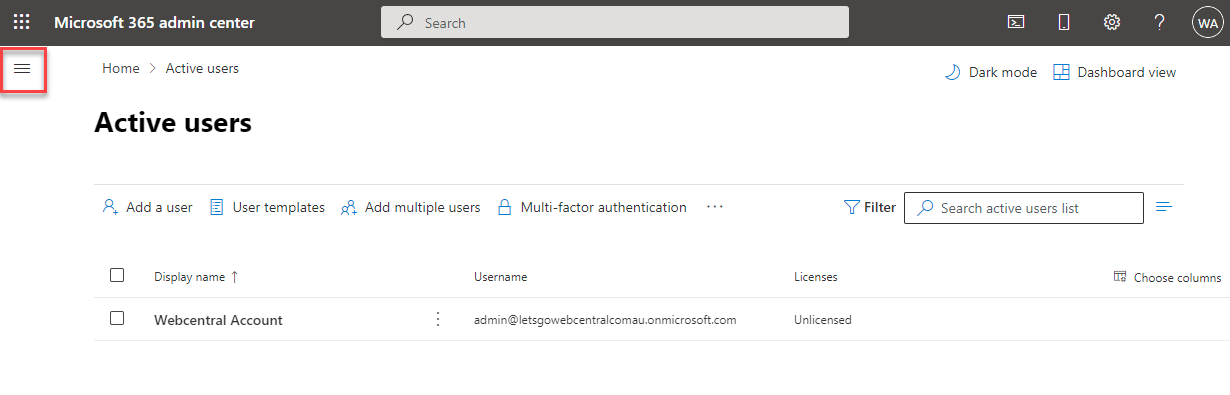Click admin@letsgowebcentralcomau.onmicrosoft.com username cell

[x=605, y=320]
